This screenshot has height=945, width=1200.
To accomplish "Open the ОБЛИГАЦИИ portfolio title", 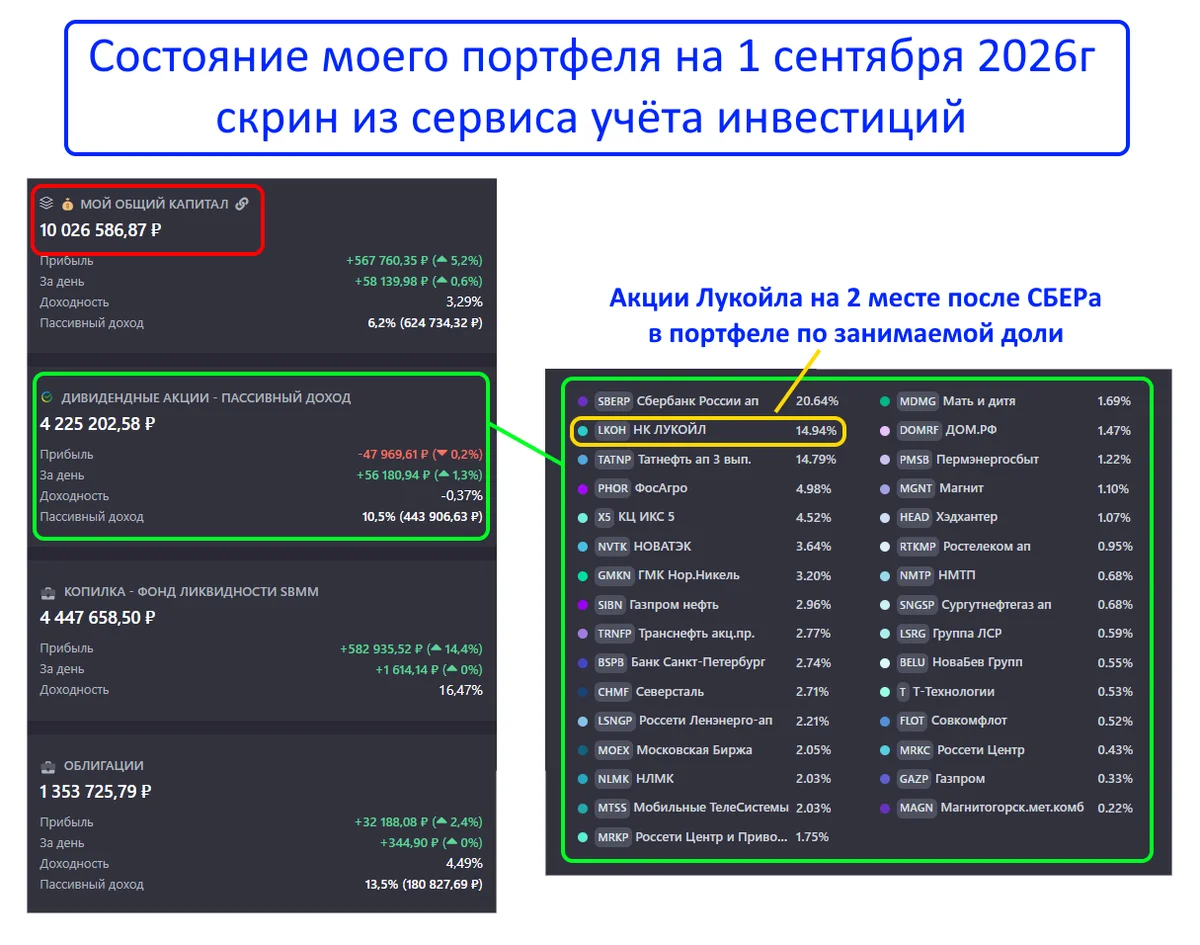I will pyautogui.click(x=104, y=765).
